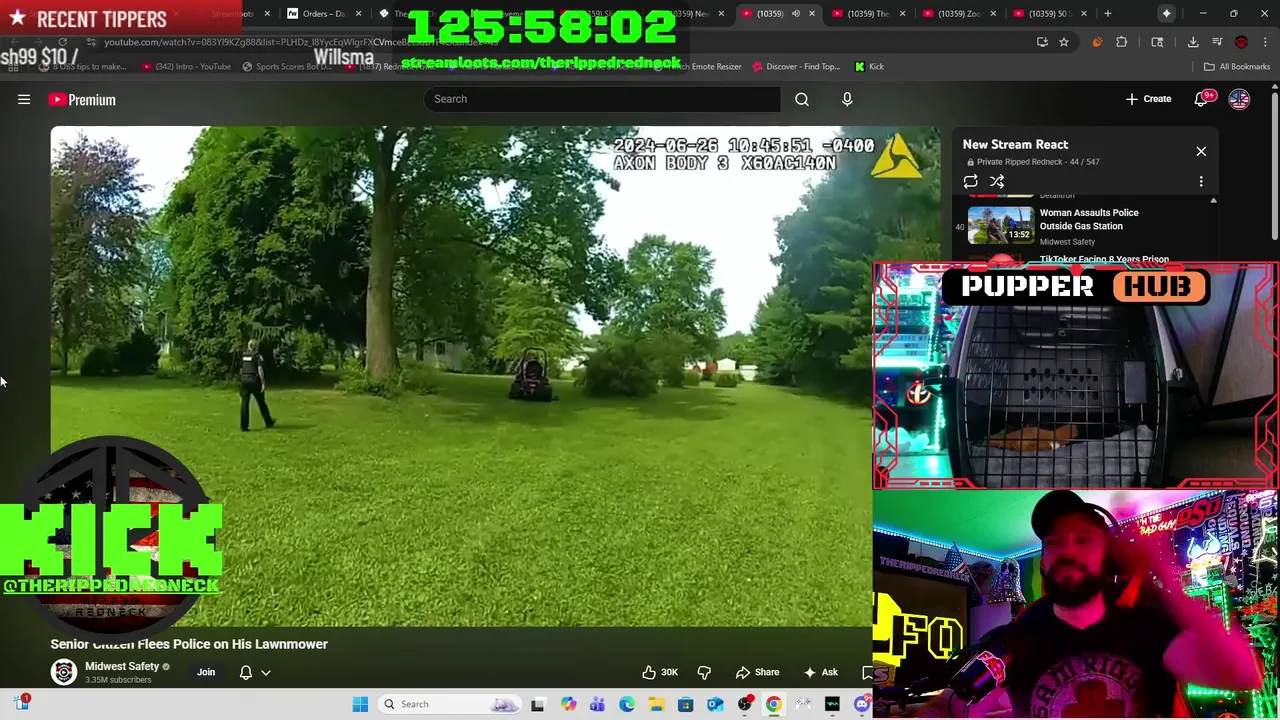
Task: Click the Windows taskbar search box
Action: 450,704
